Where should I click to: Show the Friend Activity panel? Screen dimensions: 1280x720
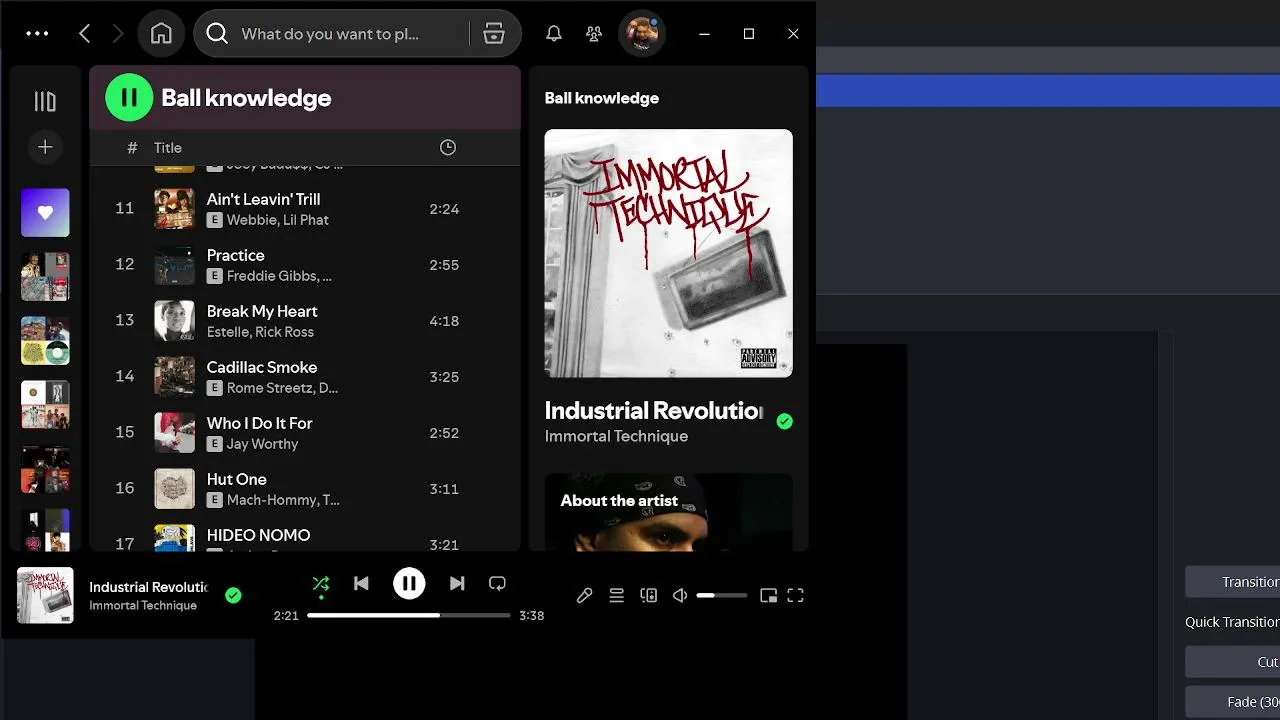point(594,34)
